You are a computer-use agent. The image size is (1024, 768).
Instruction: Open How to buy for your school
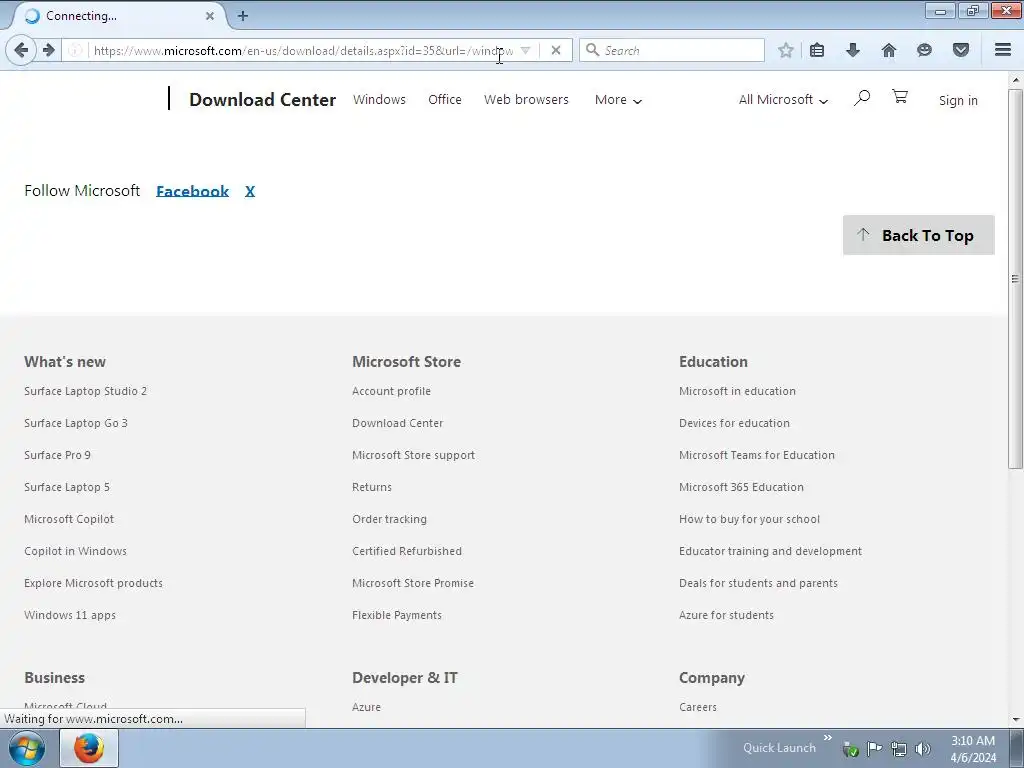point(750,519)
